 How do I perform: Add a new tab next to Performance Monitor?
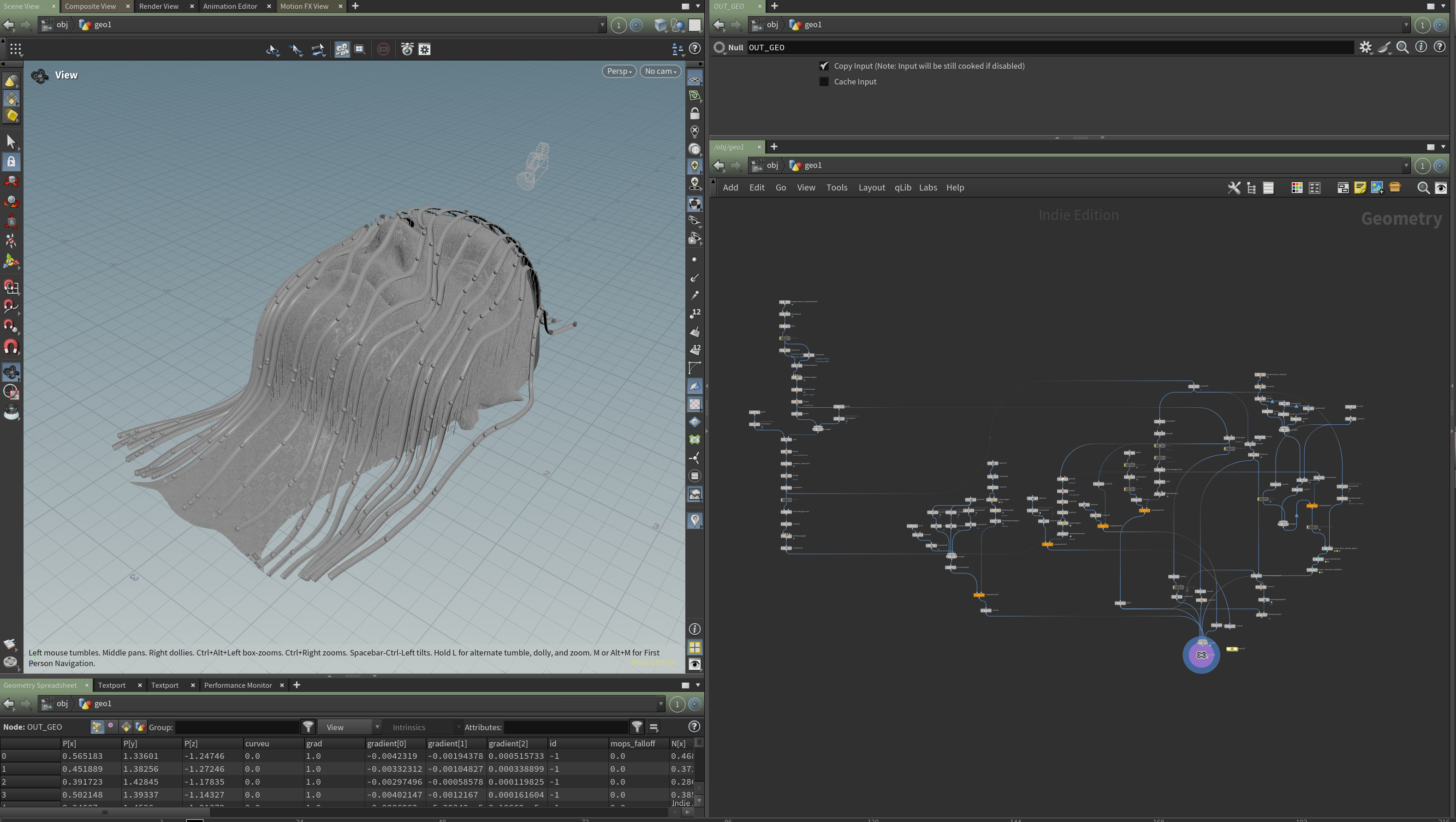(297, 685)
